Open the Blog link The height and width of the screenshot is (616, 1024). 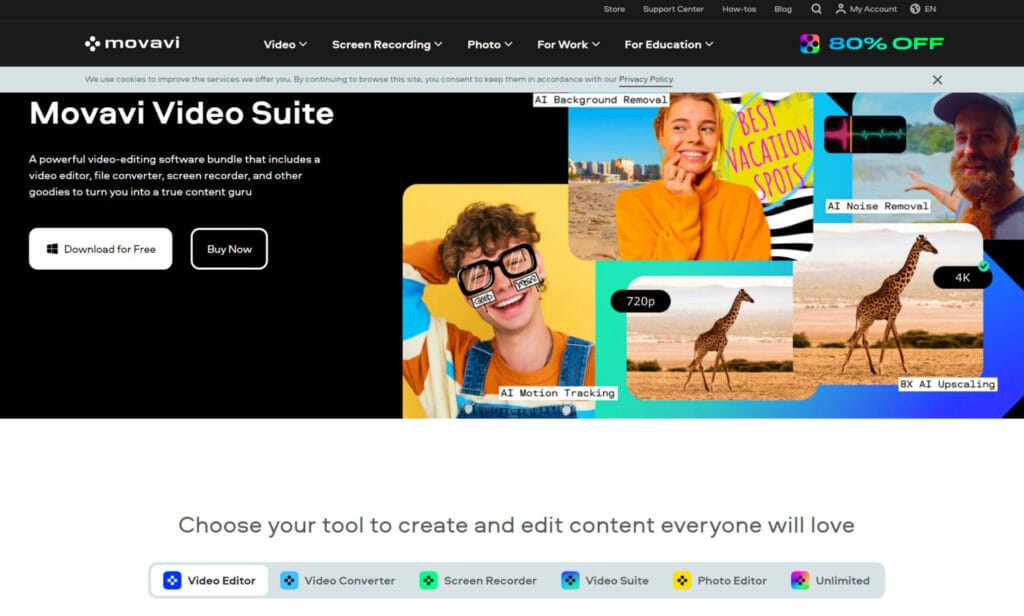pyautogui.click(x=783, y=9)
